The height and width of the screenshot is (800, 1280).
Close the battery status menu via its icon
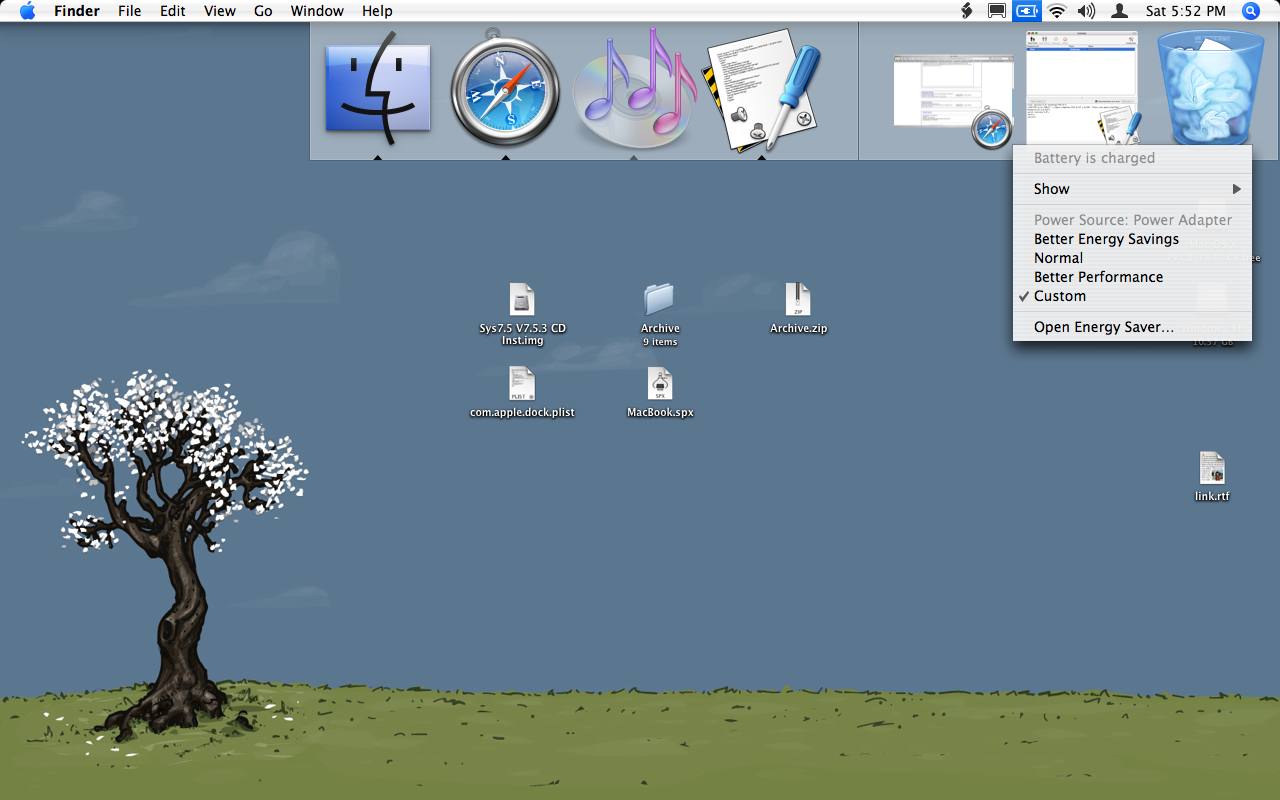(x=1027, y=11)
